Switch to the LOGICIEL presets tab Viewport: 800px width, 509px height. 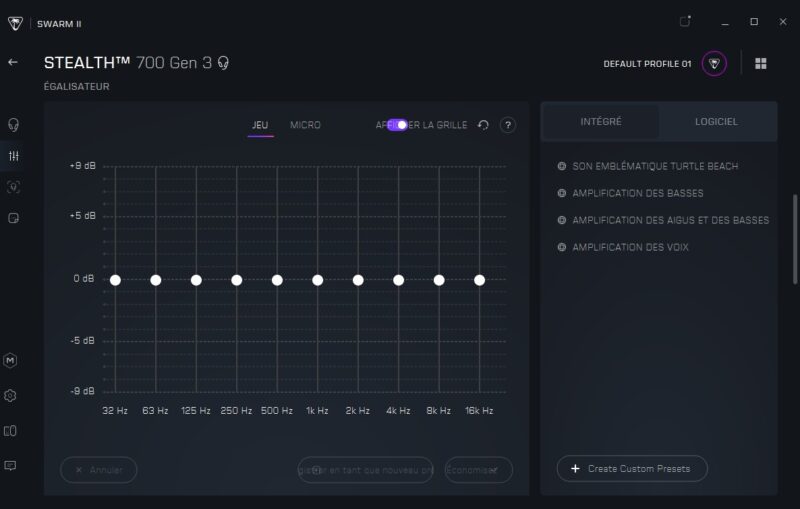coord(716,122)
